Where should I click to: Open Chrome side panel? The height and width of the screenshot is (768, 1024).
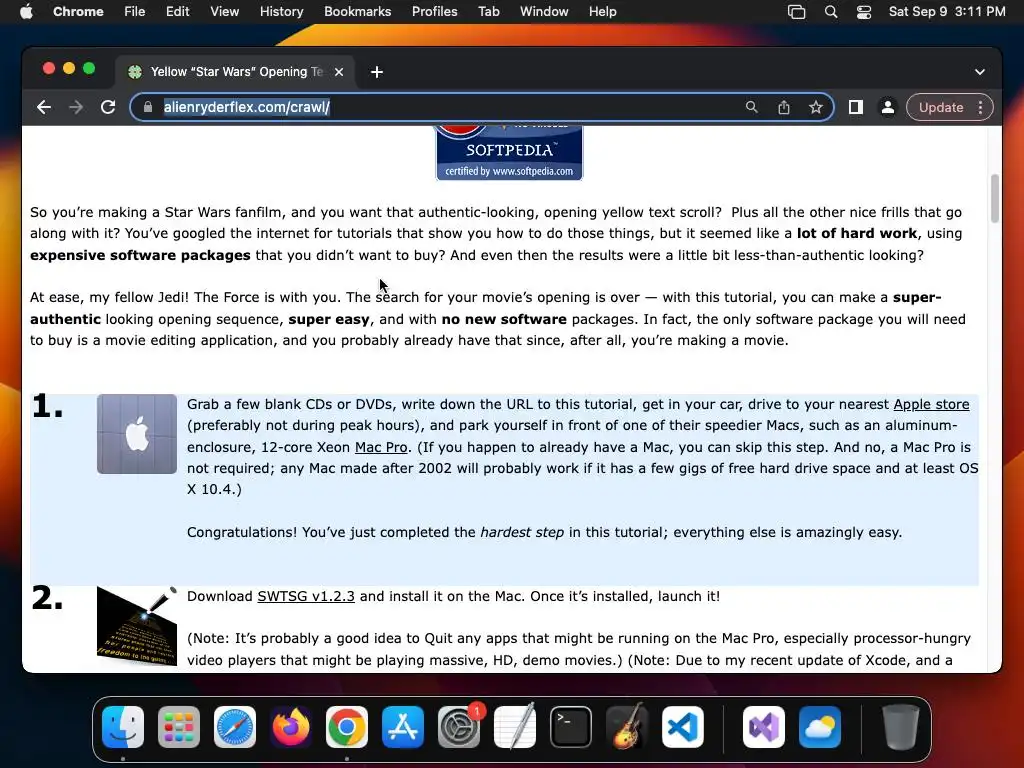[x=856, y=107]
